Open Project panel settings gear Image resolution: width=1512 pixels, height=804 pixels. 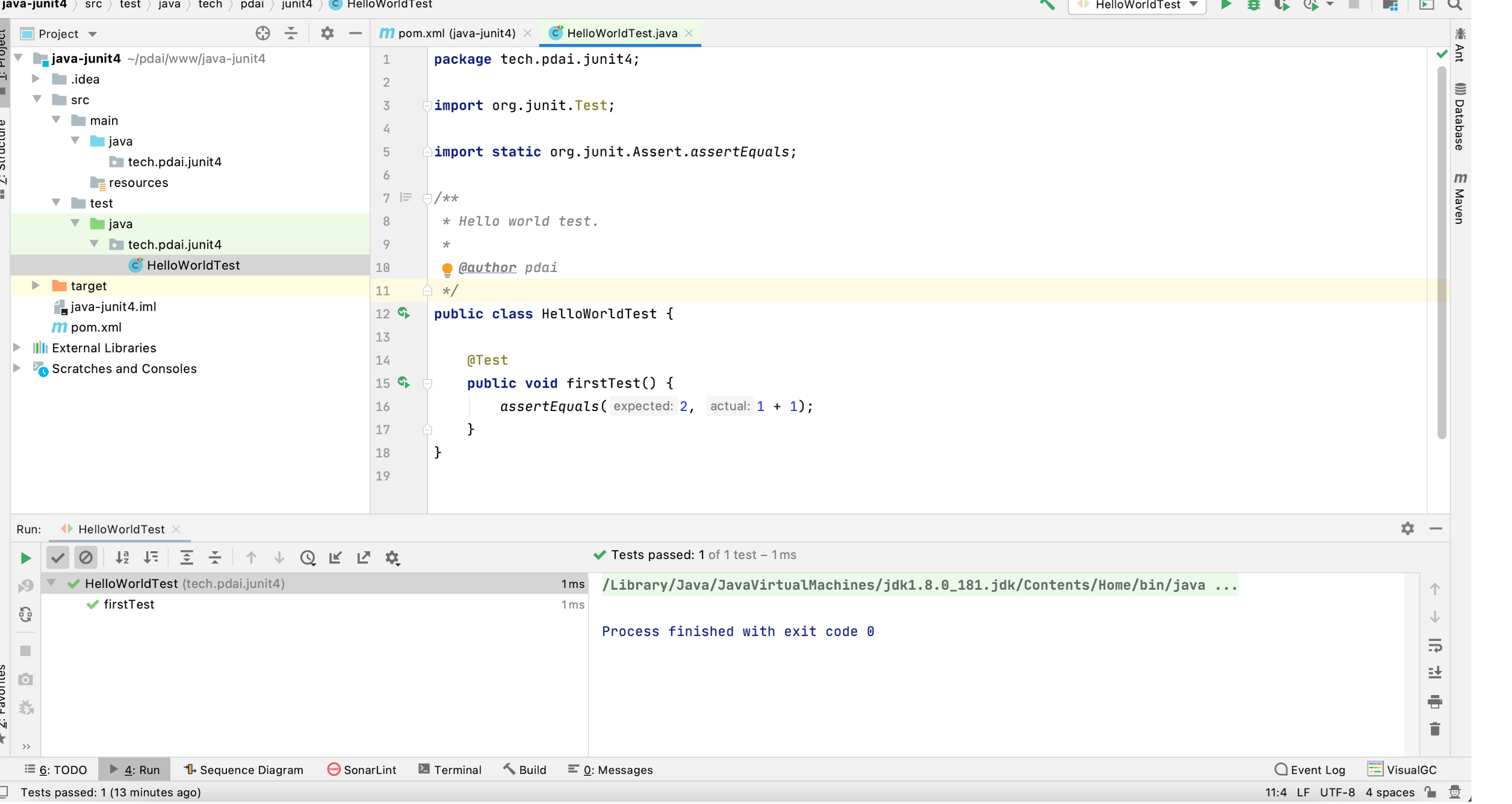point(327,33)
